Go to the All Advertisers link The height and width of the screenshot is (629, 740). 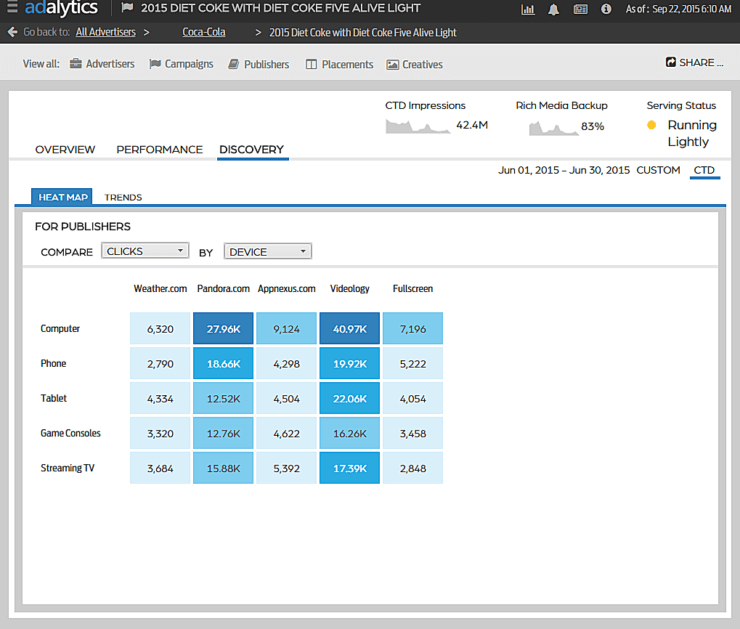[x=106, y=32]
